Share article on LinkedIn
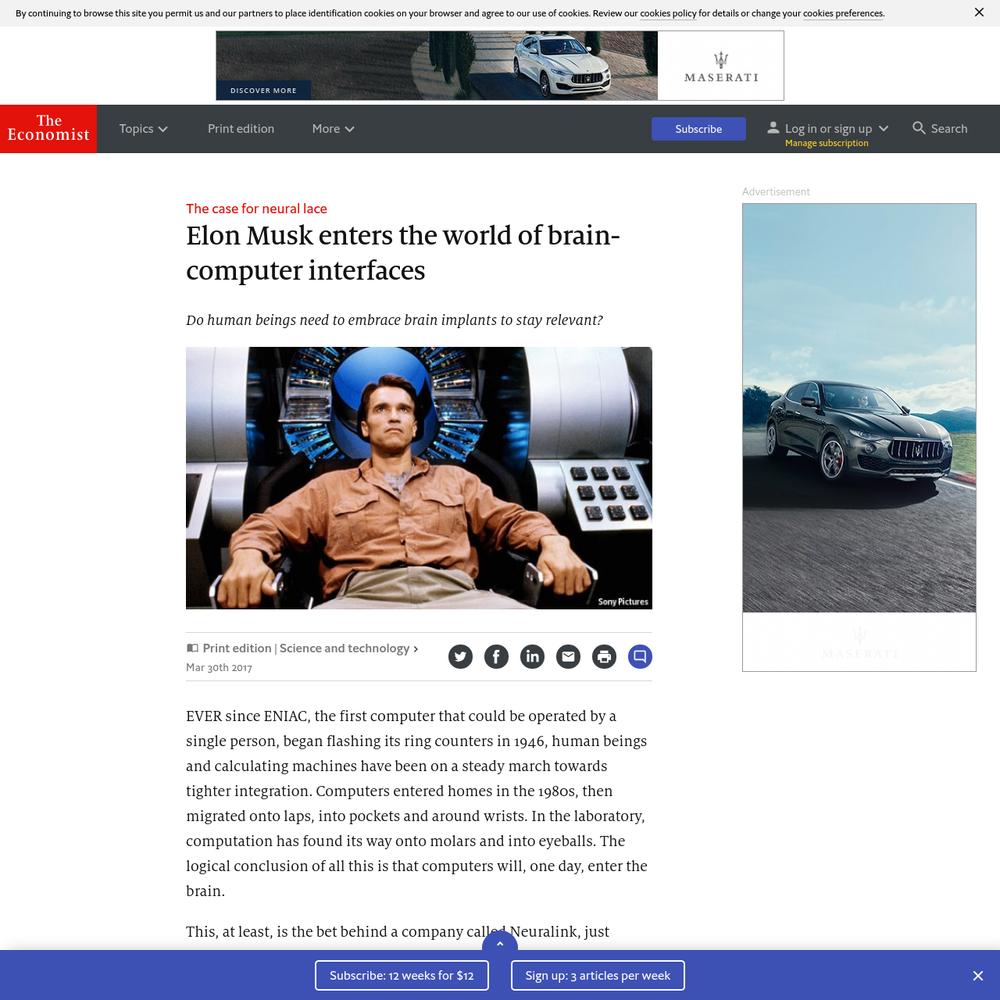 pos(532,656)
